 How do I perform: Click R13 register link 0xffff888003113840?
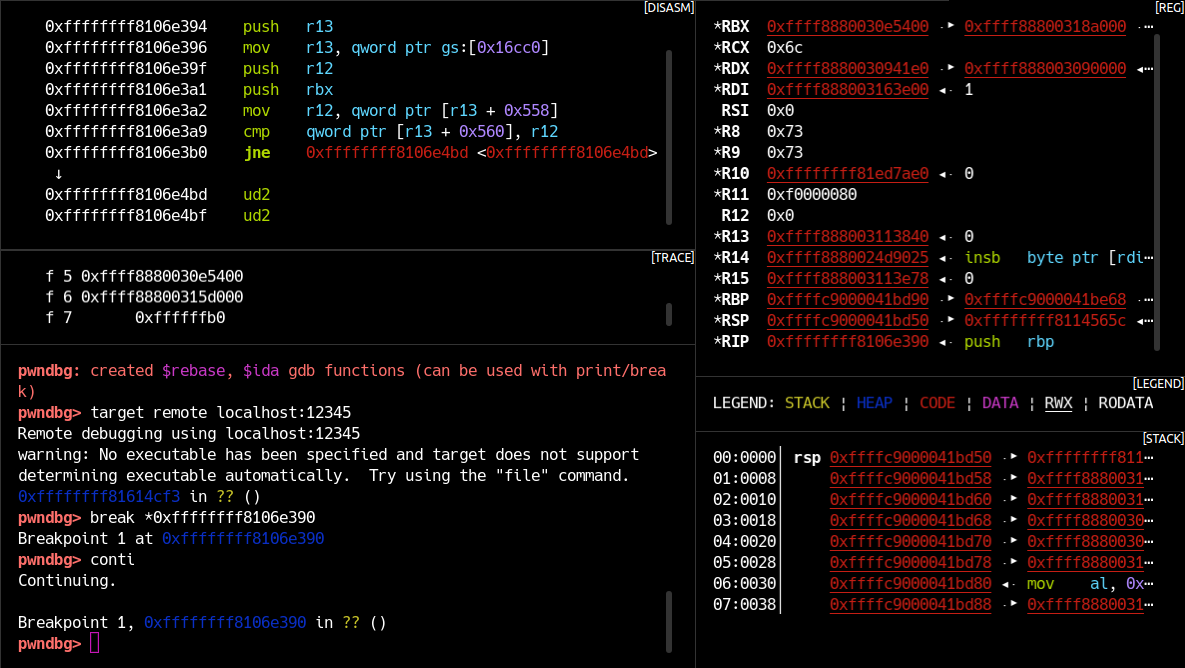tap(848, 236)
